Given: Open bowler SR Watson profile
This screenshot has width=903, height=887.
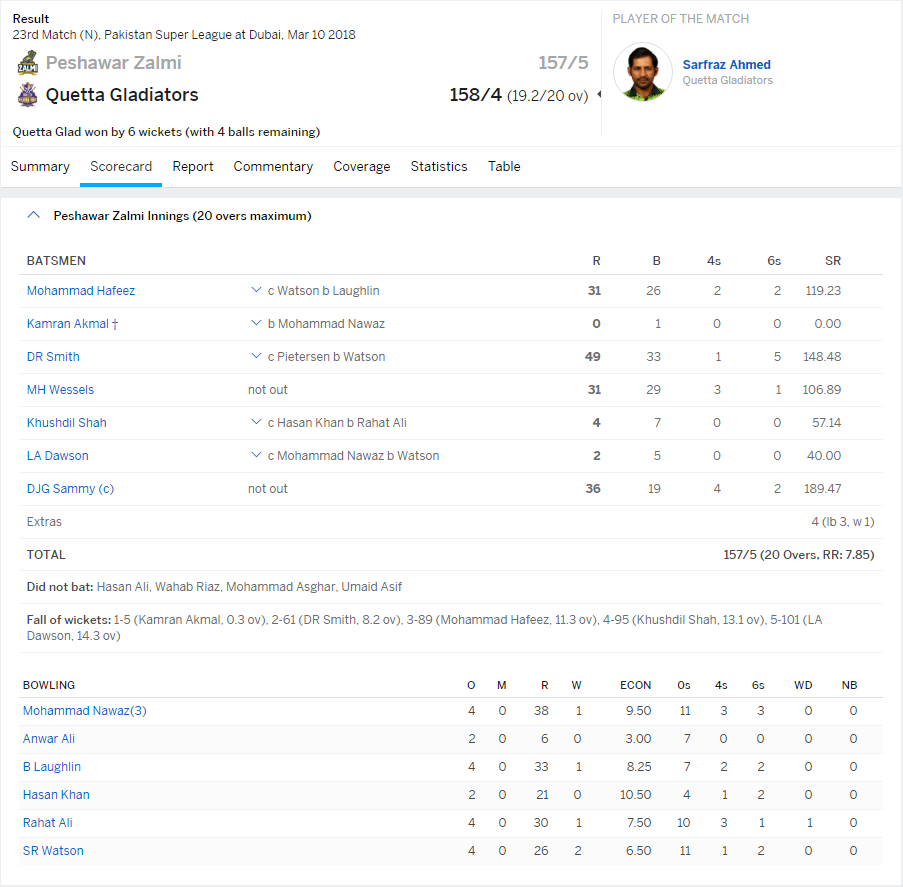Looking at the screenshot, I should (x=53, y=851).
